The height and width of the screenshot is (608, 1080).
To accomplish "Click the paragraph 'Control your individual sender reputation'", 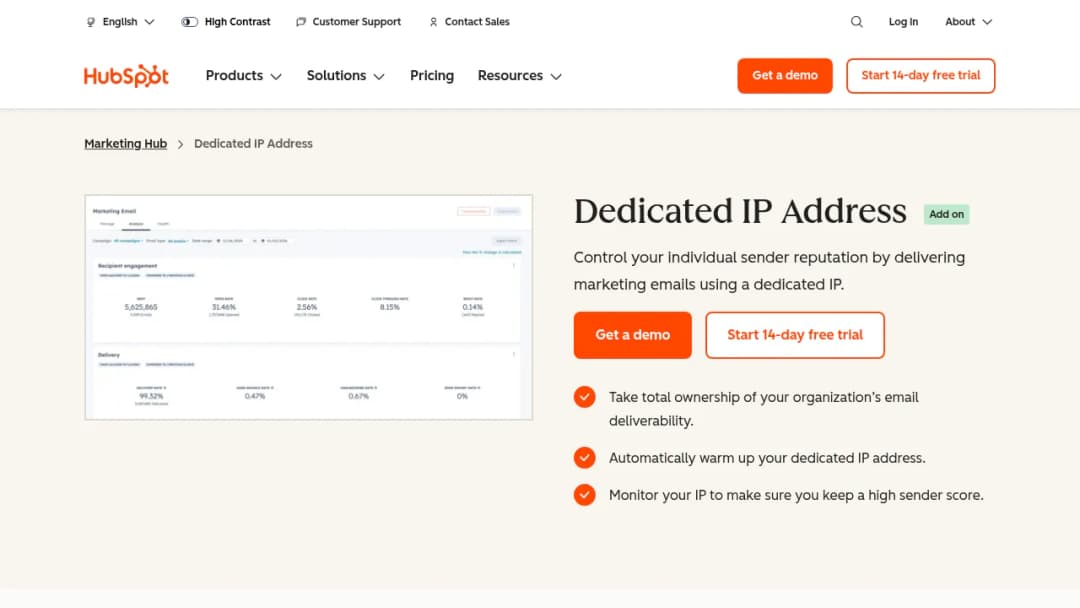I will pyautogui.click(x=769, y=271).
